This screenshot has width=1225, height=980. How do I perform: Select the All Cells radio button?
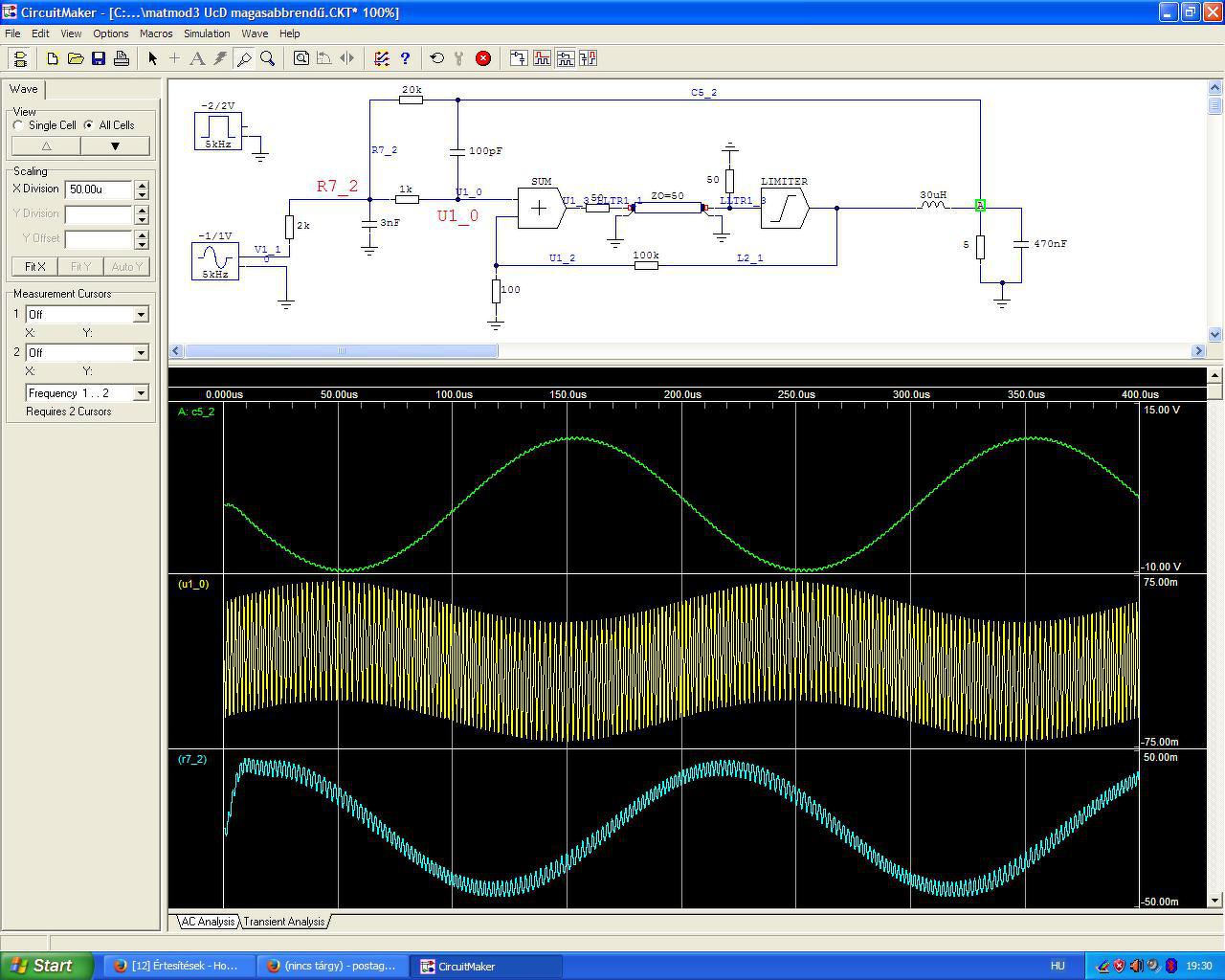(x=89, y=125)
